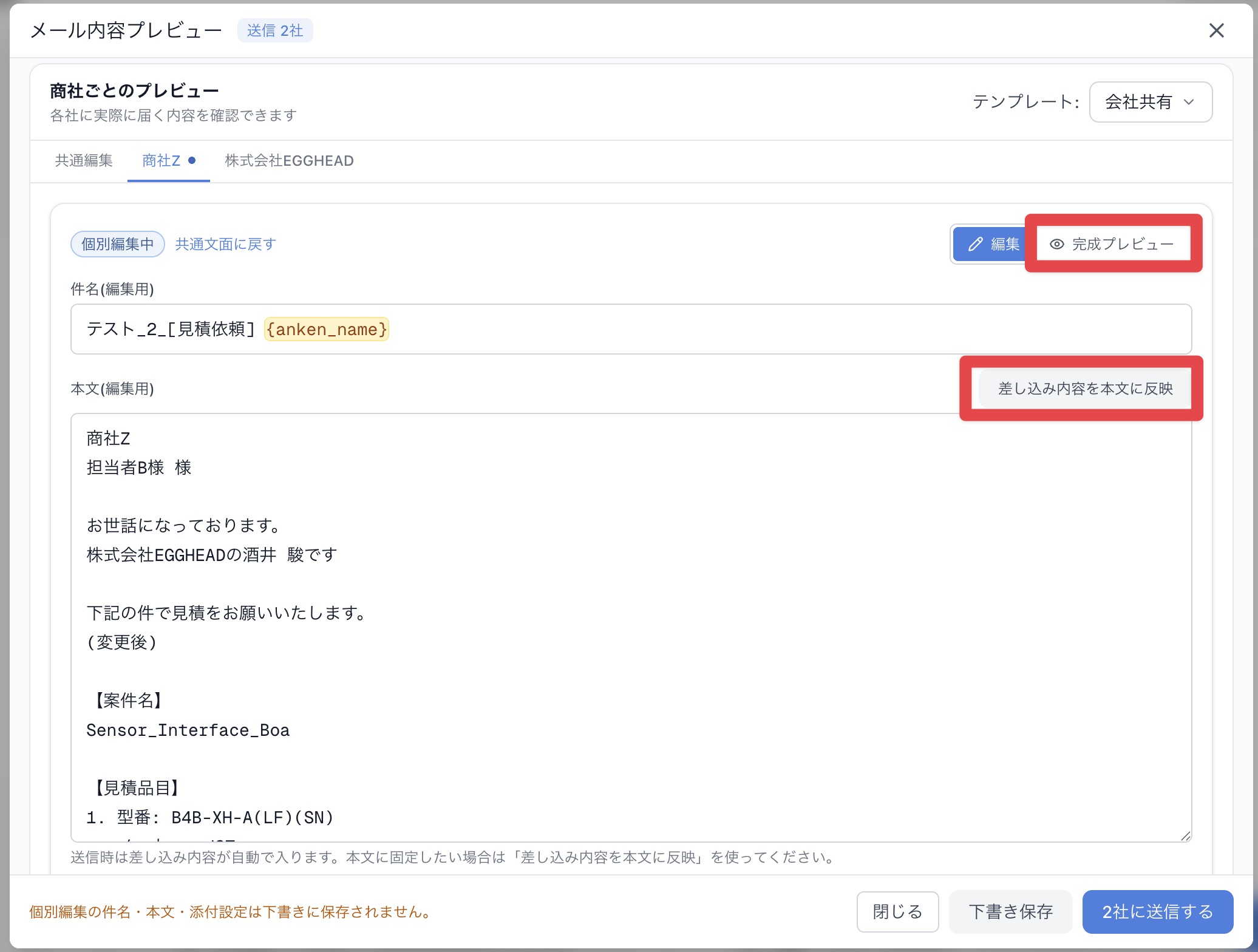
Task: Click the 商社ごとのプレビュー heading
Action: point(134,90)
